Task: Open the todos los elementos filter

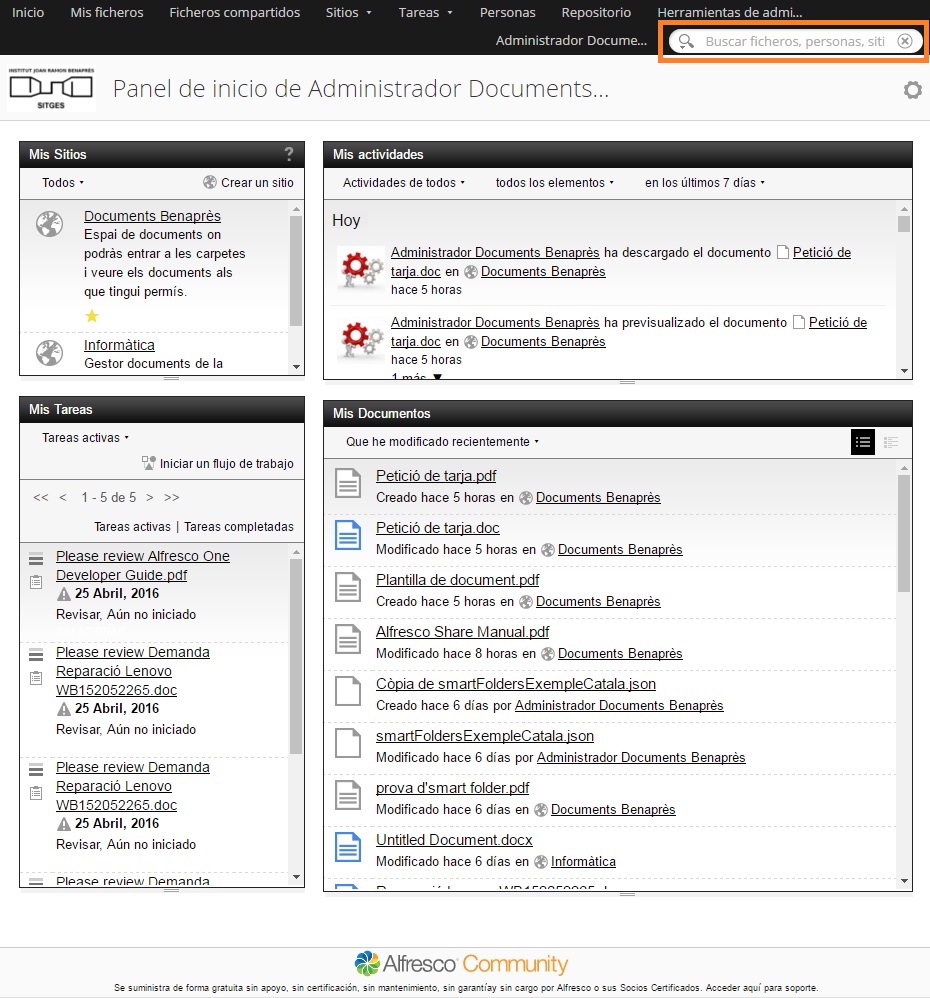Action: (554, 183)
